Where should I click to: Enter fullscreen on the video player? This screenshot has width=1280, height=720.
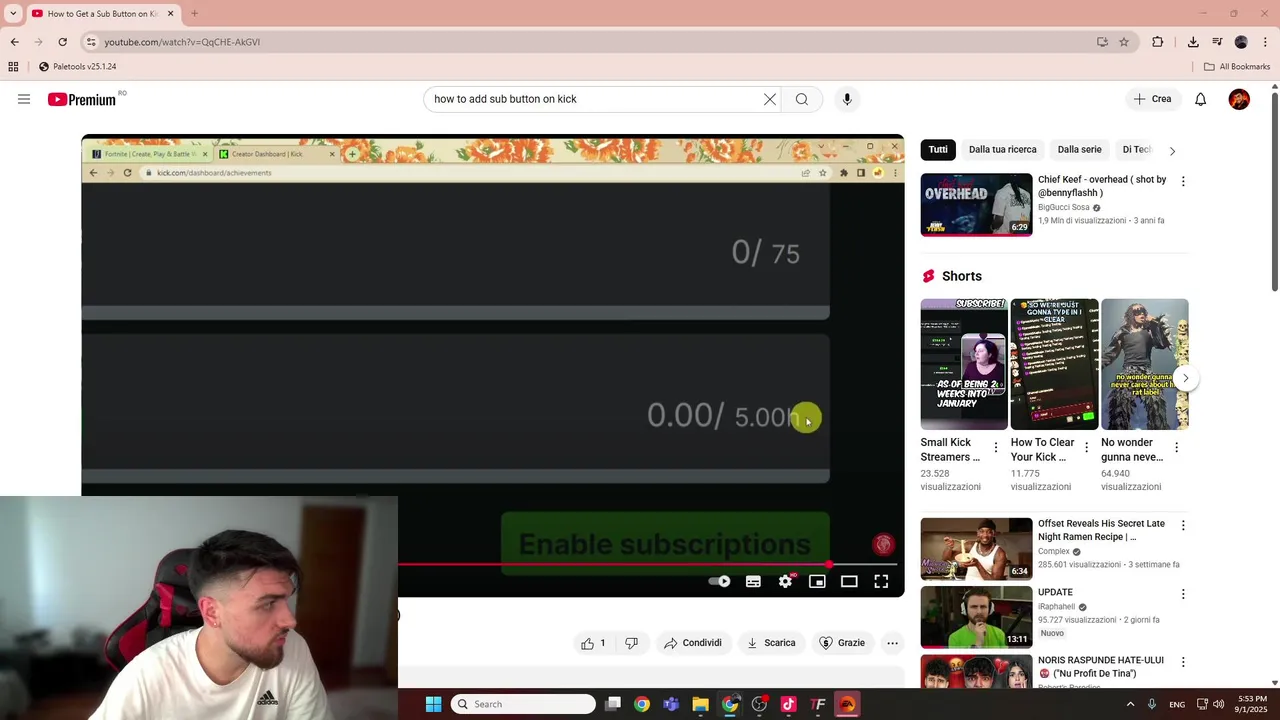click(x=881, y=581)
